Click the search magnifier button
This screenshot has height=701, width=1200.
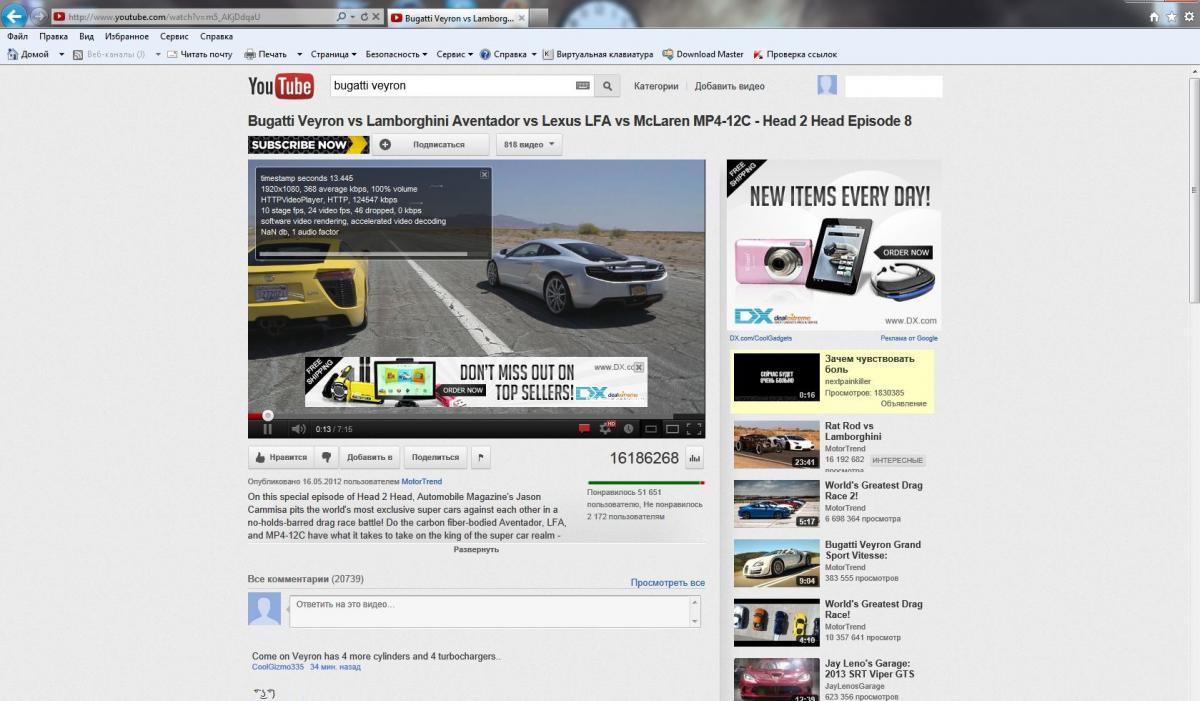point(607,86)
